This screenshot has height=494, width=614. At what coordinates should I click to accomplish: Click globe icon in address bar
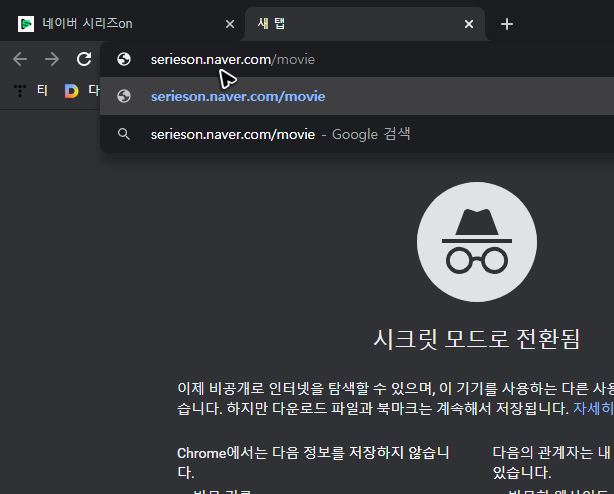click(x=124, y=59)
